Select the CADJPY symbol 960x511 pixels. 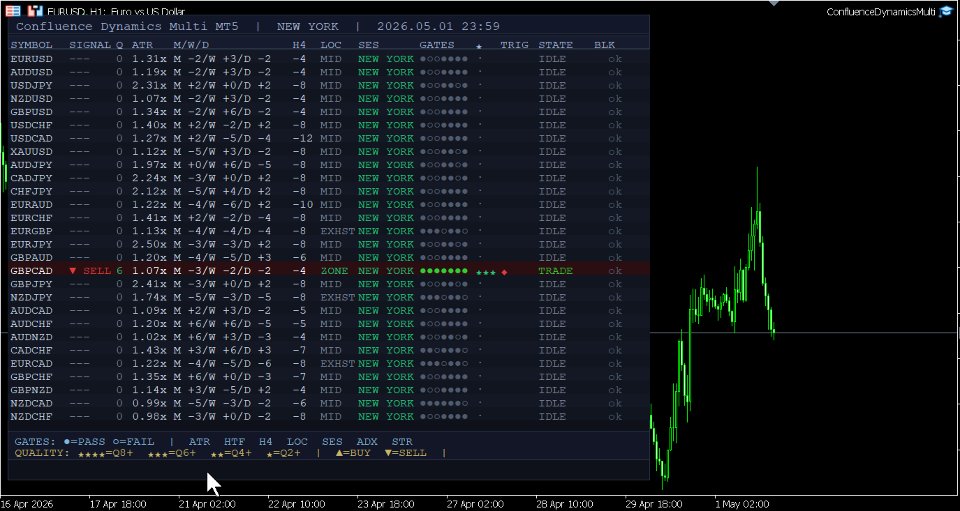32,178
